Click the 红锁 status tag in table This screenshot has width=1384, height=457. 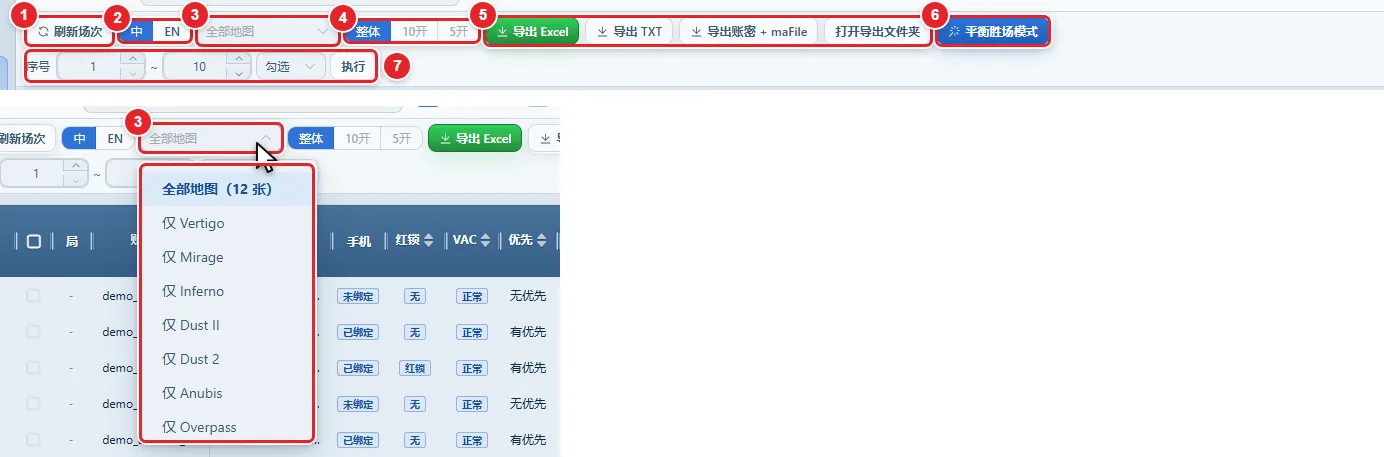click(x=415, y=368)
